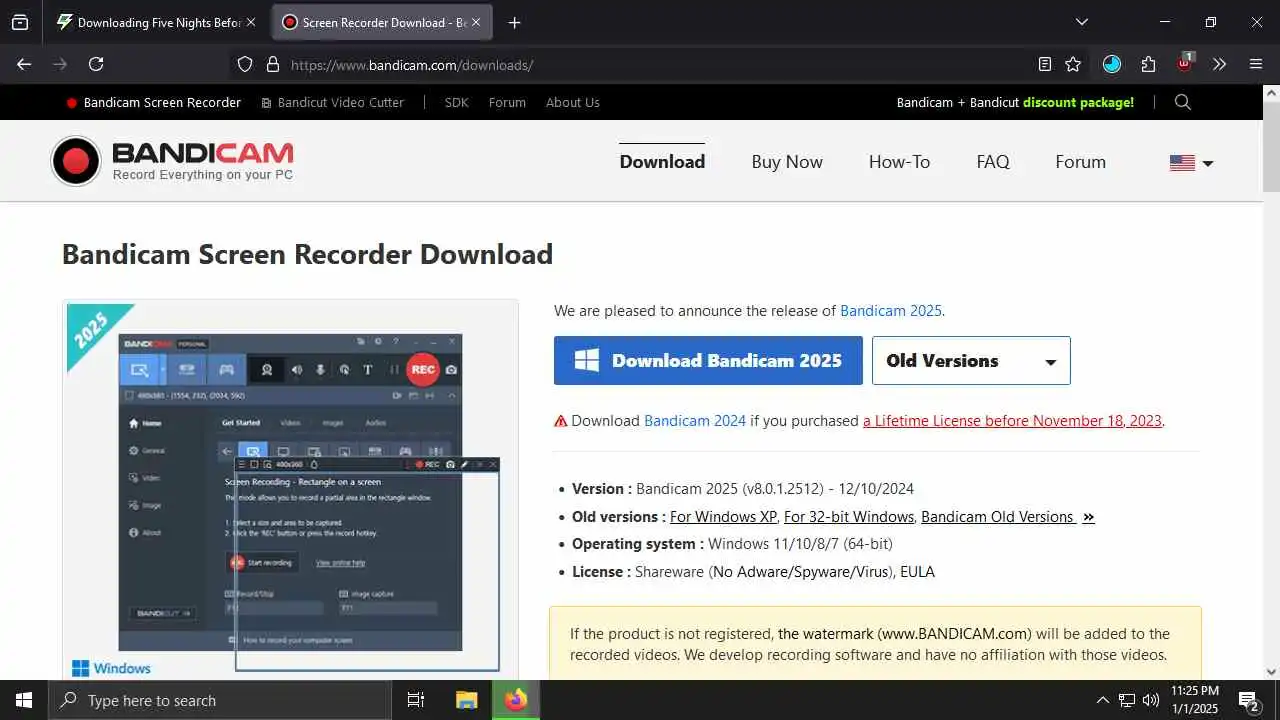Viewport: 1280px width, 720px height.
Task: Open Forum link in top black bar
Action: [507, 102]
